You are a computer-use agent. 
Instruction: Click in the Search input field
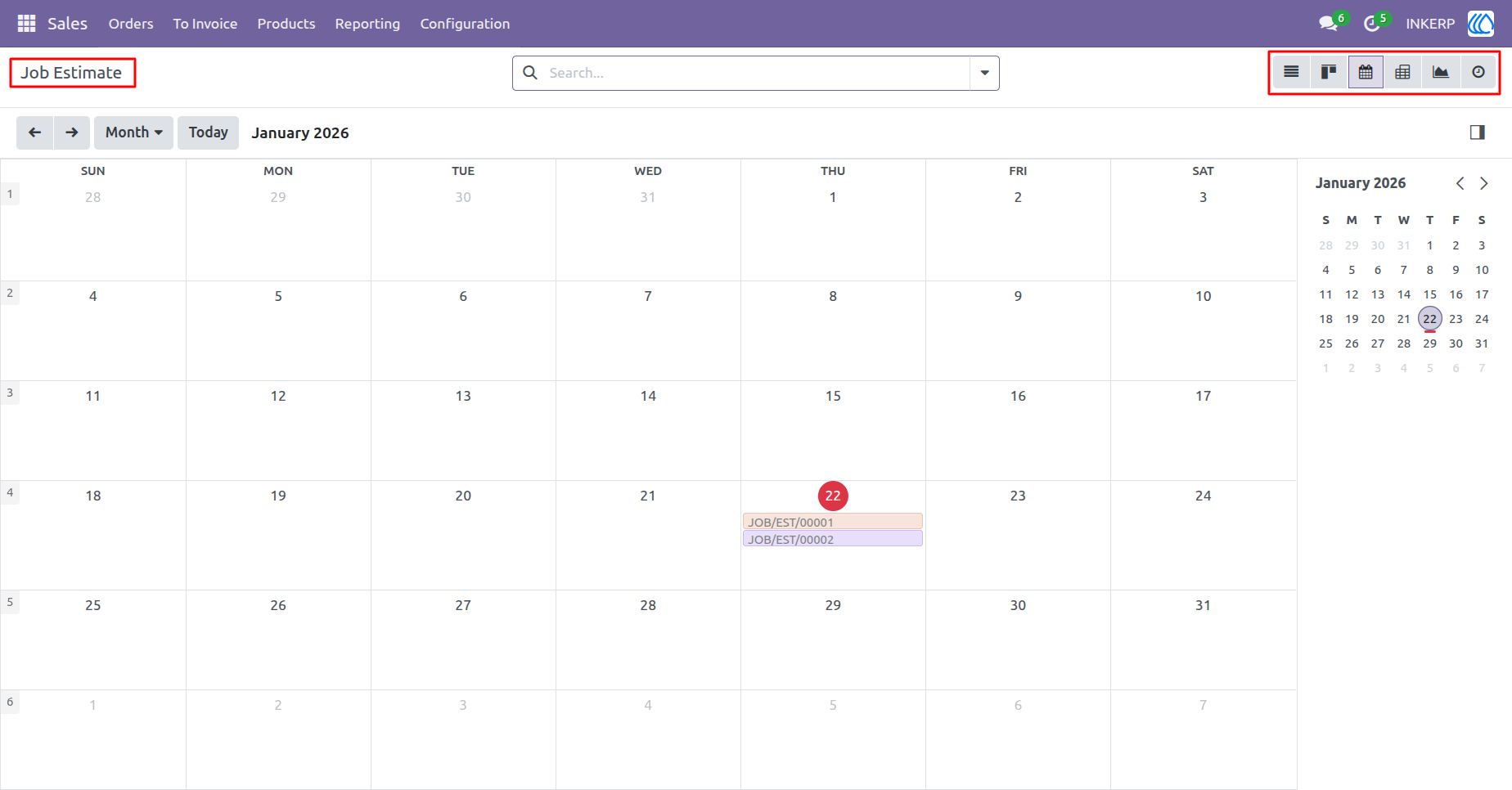(757, 73)
